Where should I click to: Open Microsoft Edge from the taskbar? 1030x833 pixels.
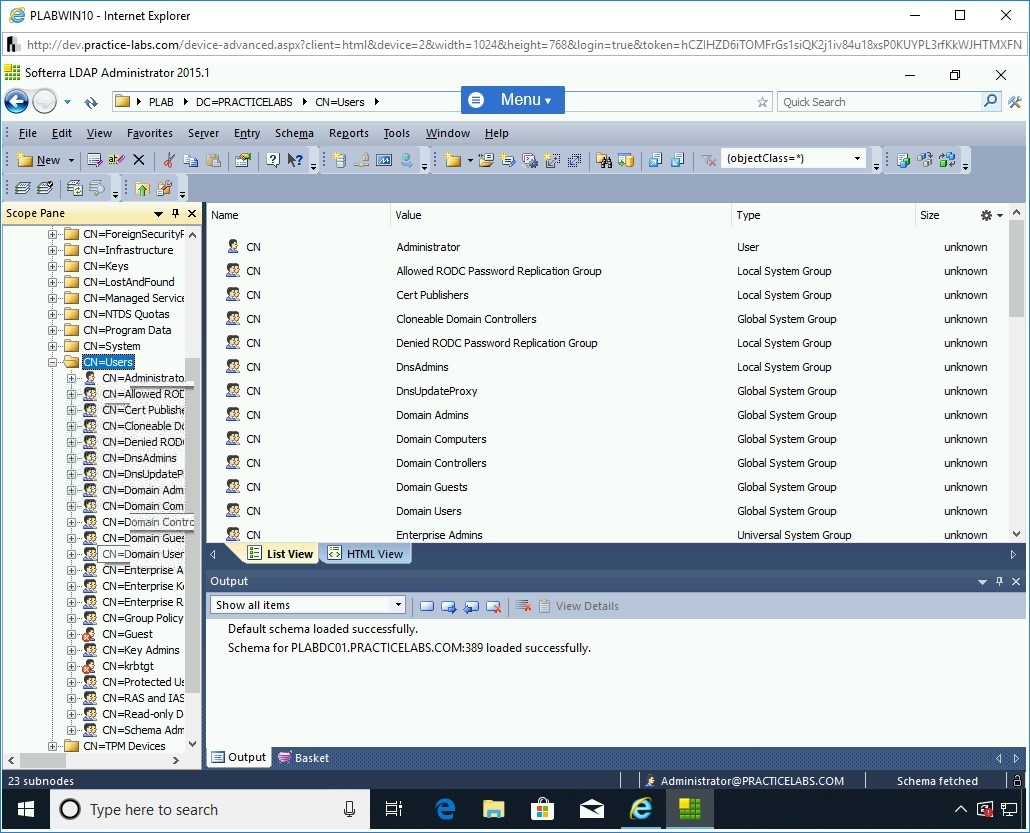[445, 809]
